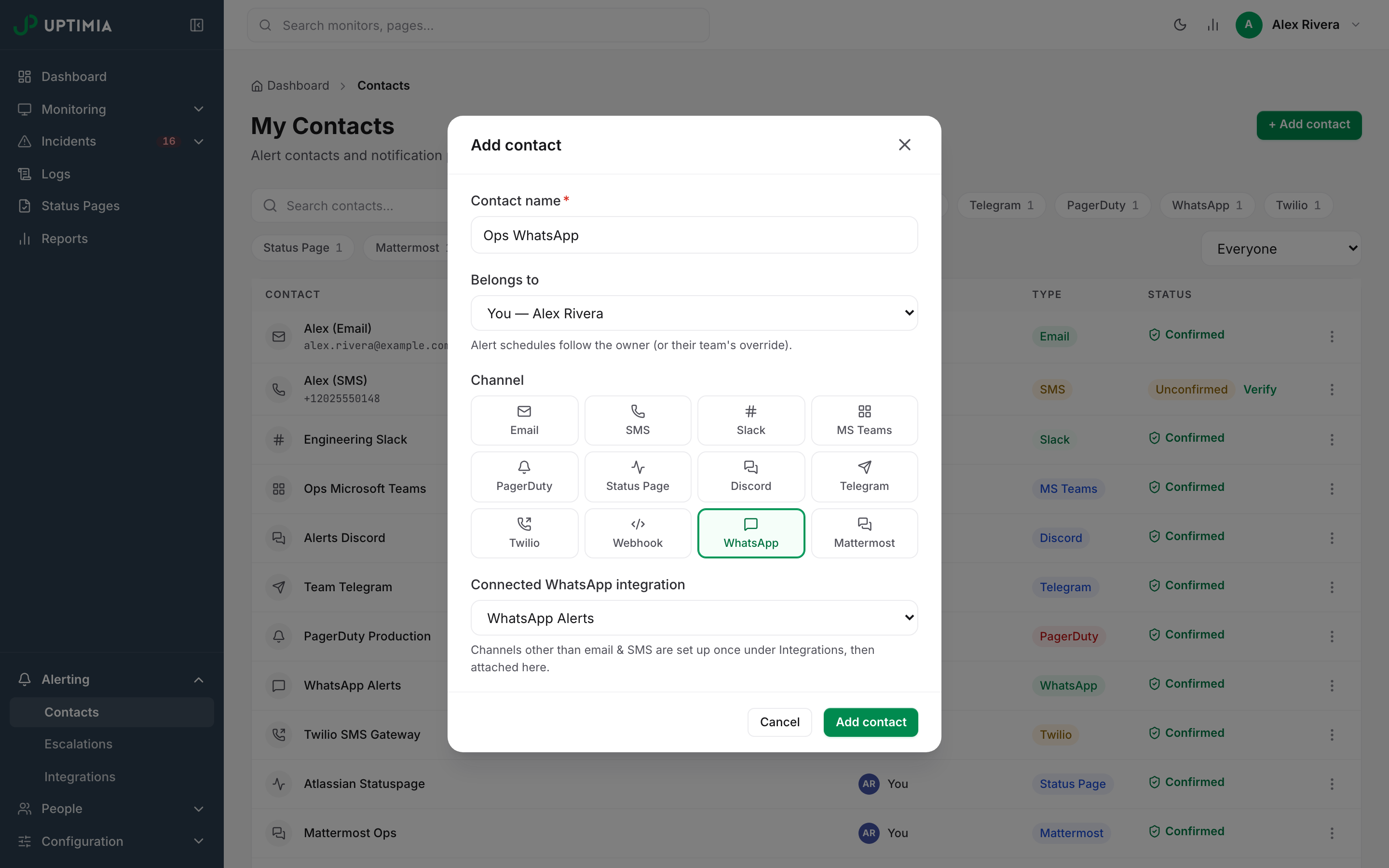Open Dashboard in the sidebar
1389x868 pixels.
[x=111, y=76]
